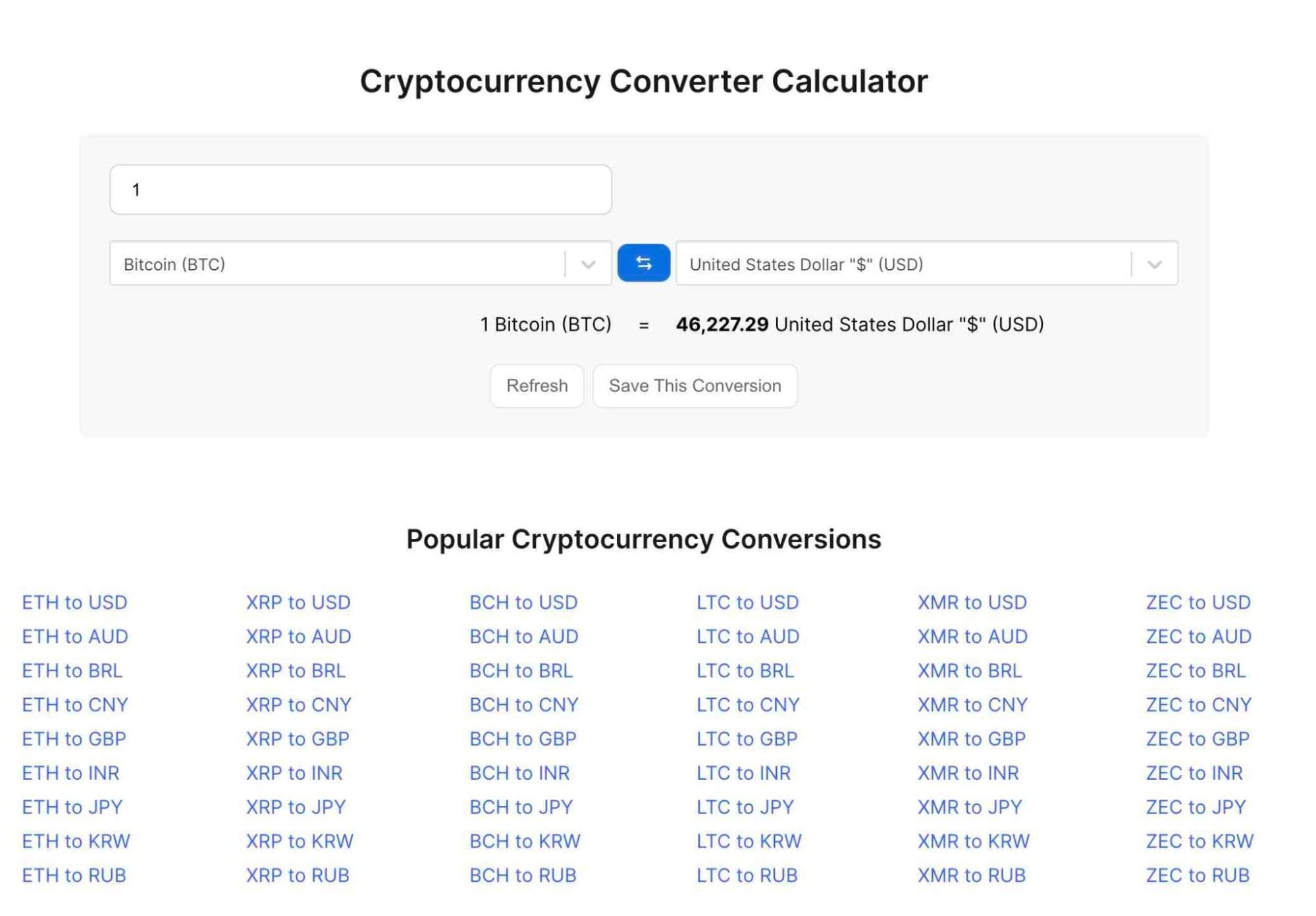Click the USD dropdown arrow
1316x916 pixels.
(1155, 264)
